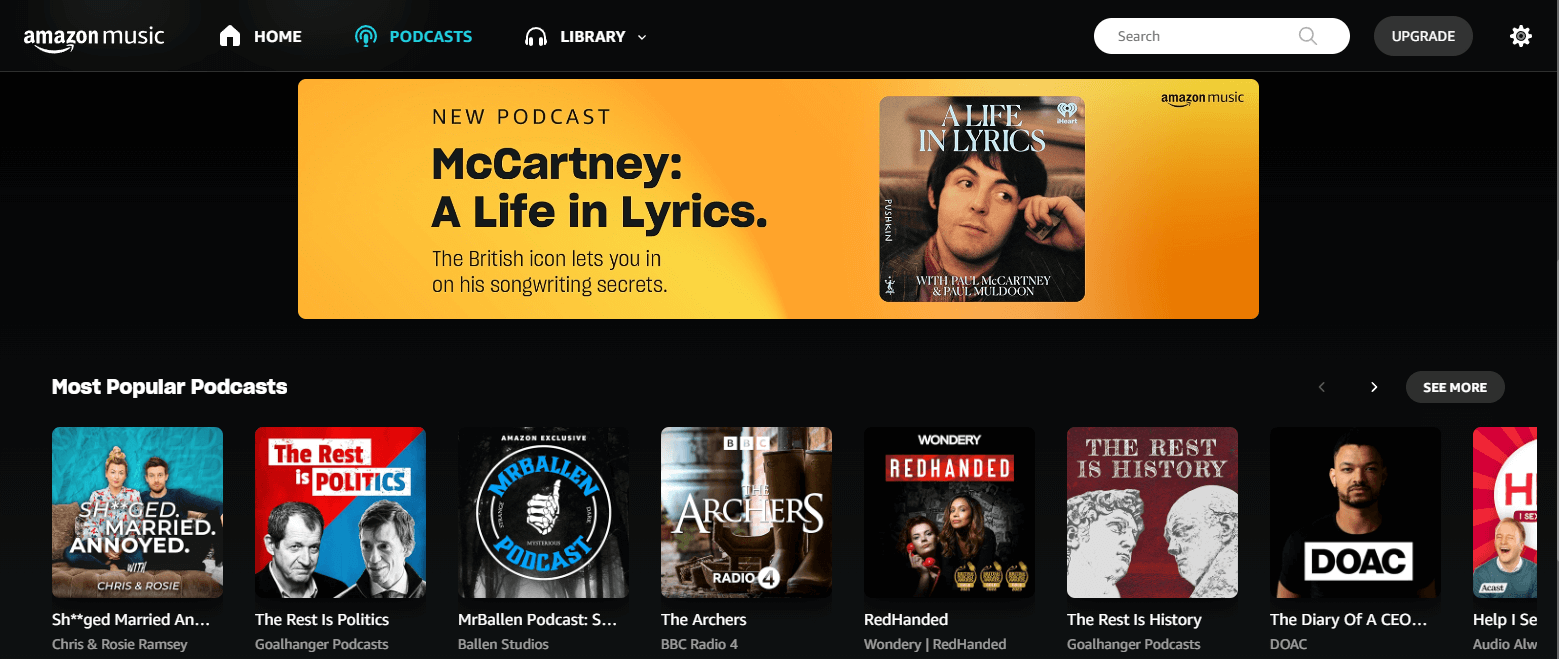Open the DOAC podcast cover
The width and height of the screenshot is (1559, 659).
point(1355,513)
